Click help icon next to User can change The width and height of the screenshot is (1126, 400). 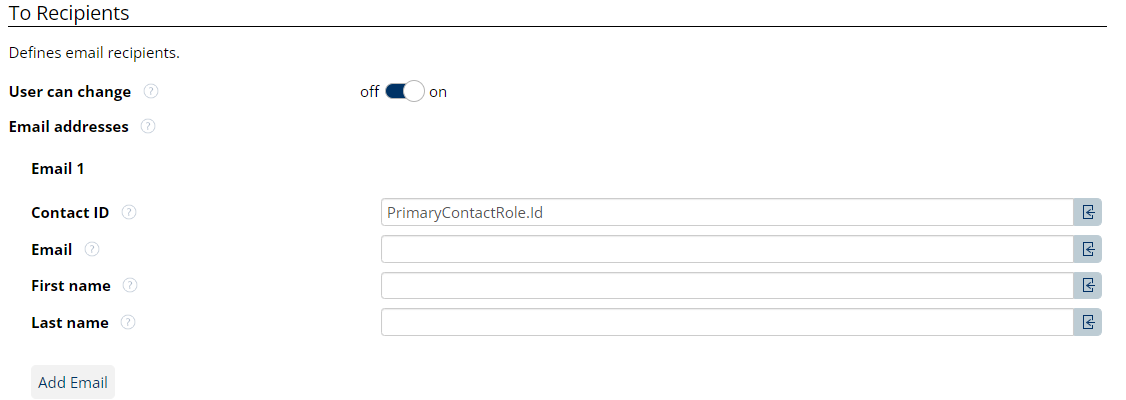click(x=151, y=92)
